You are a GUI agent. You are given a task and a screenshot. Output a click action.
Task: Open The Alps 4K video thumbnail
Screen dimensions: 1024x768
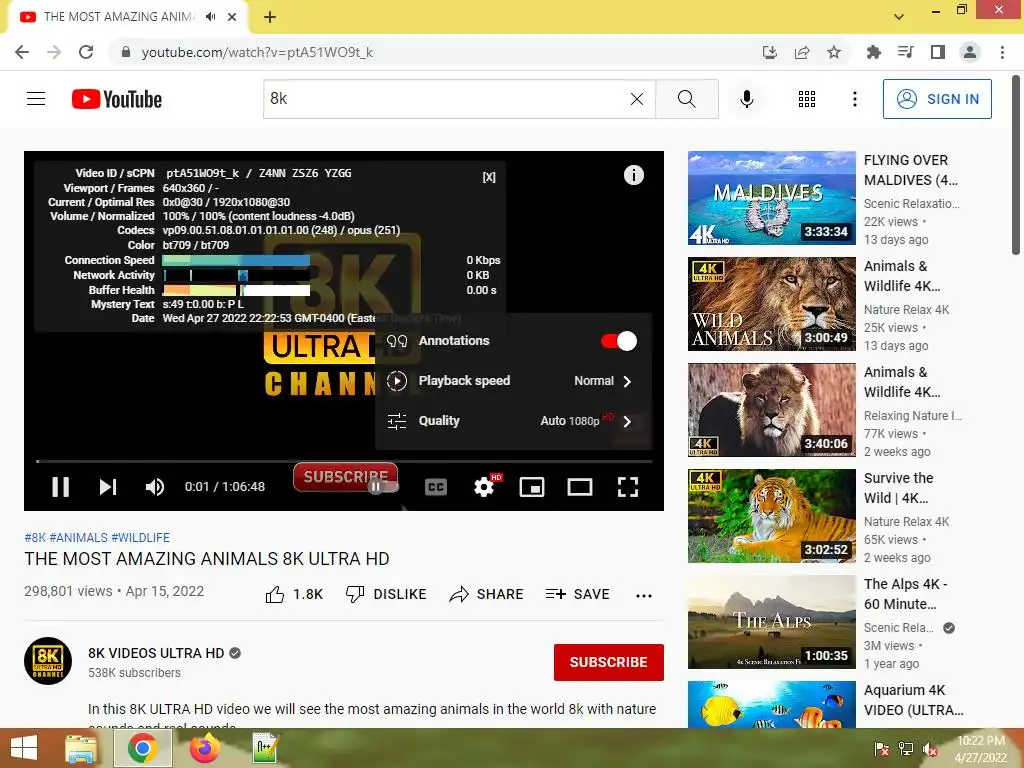772,622
